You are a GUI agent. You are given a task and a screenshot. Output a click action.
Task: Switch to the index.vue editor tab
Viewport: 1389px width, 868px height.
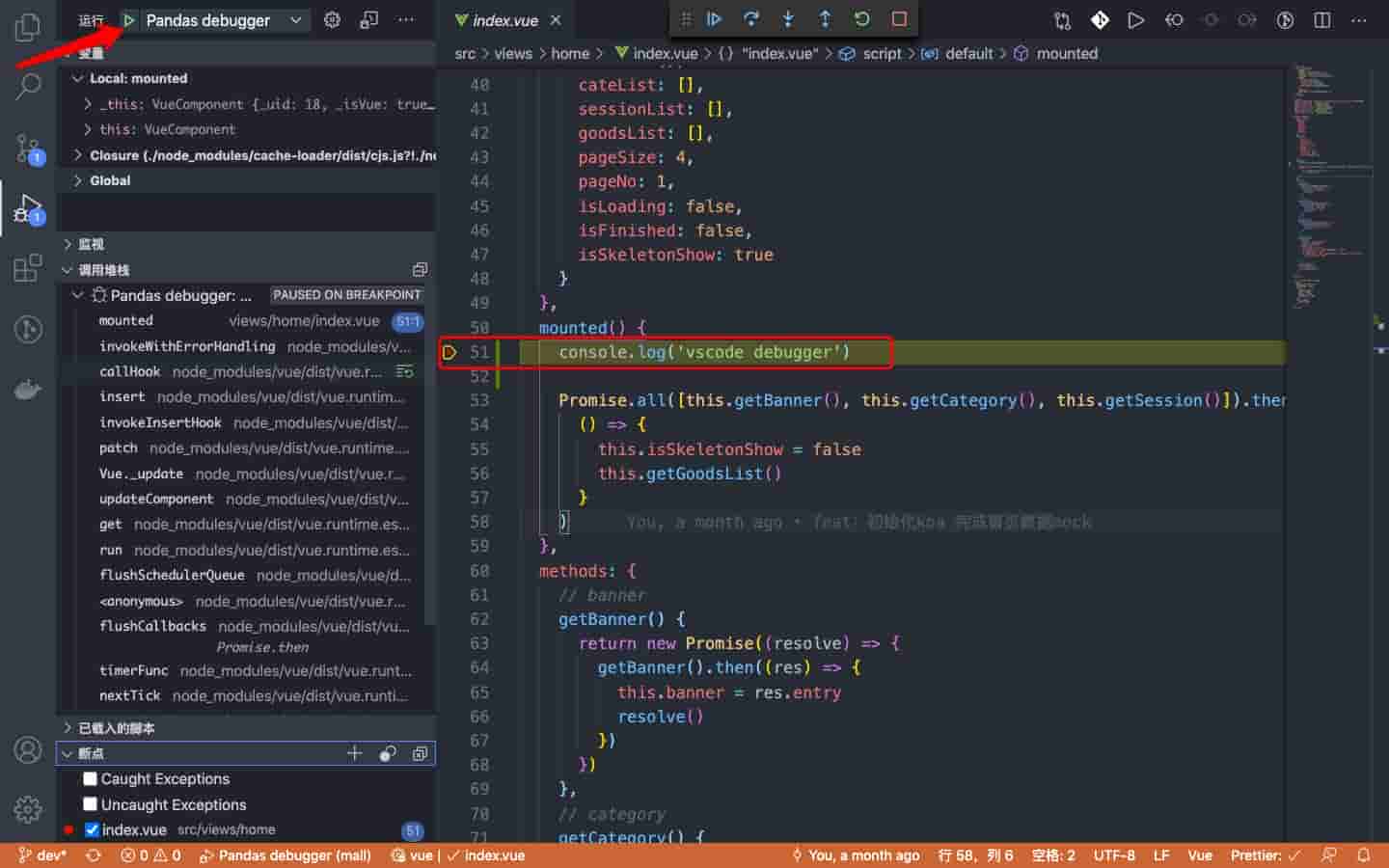click(504, 20)
